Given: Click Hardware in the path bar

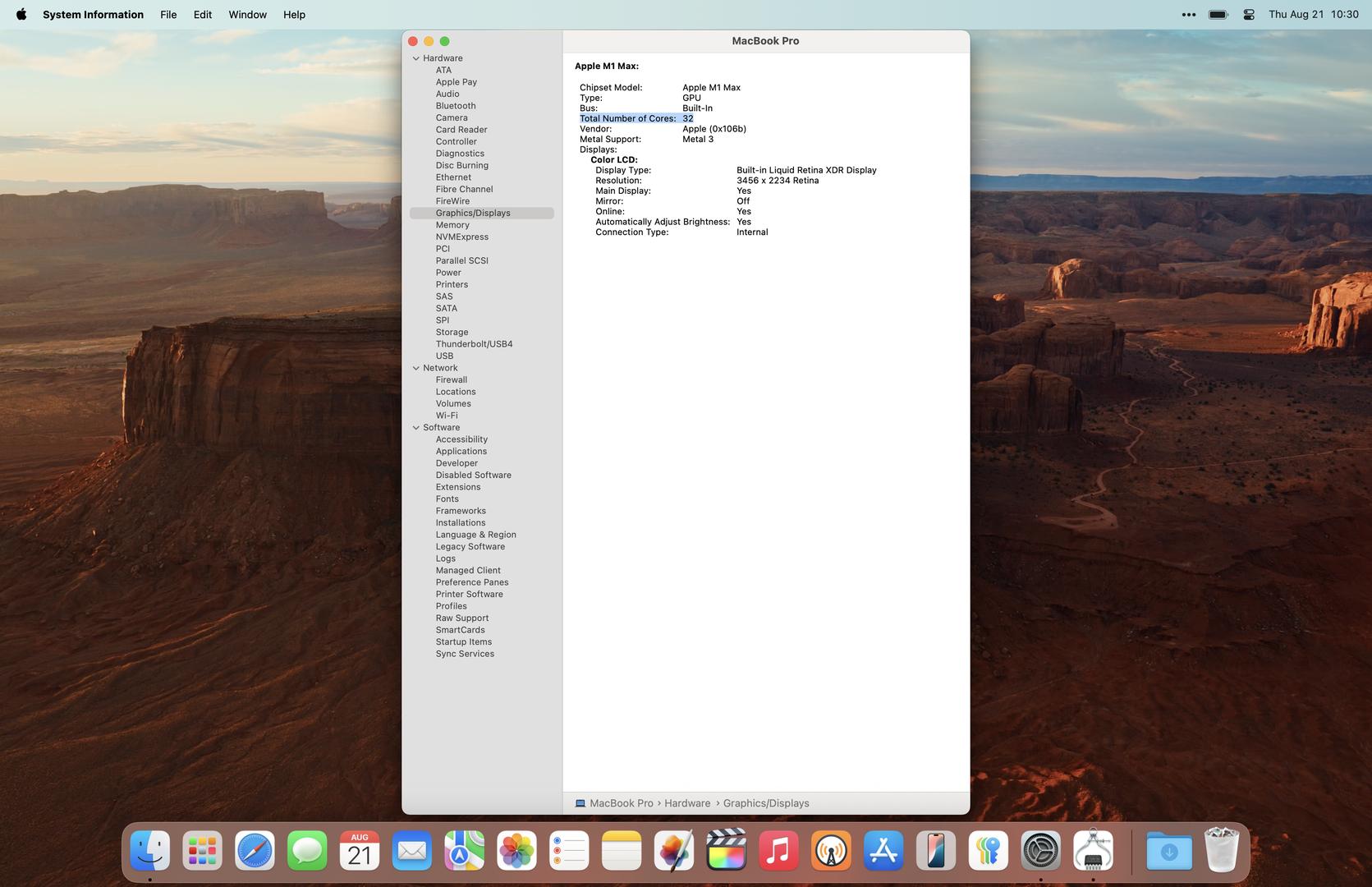Looking at the screenshot, I should click(687, 803).
